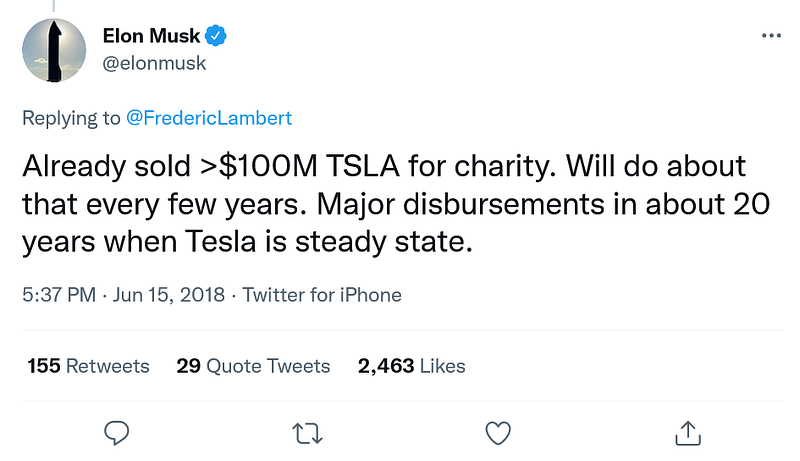Click the Replying to label
800x461 pixels.
(x=71, y=118)
